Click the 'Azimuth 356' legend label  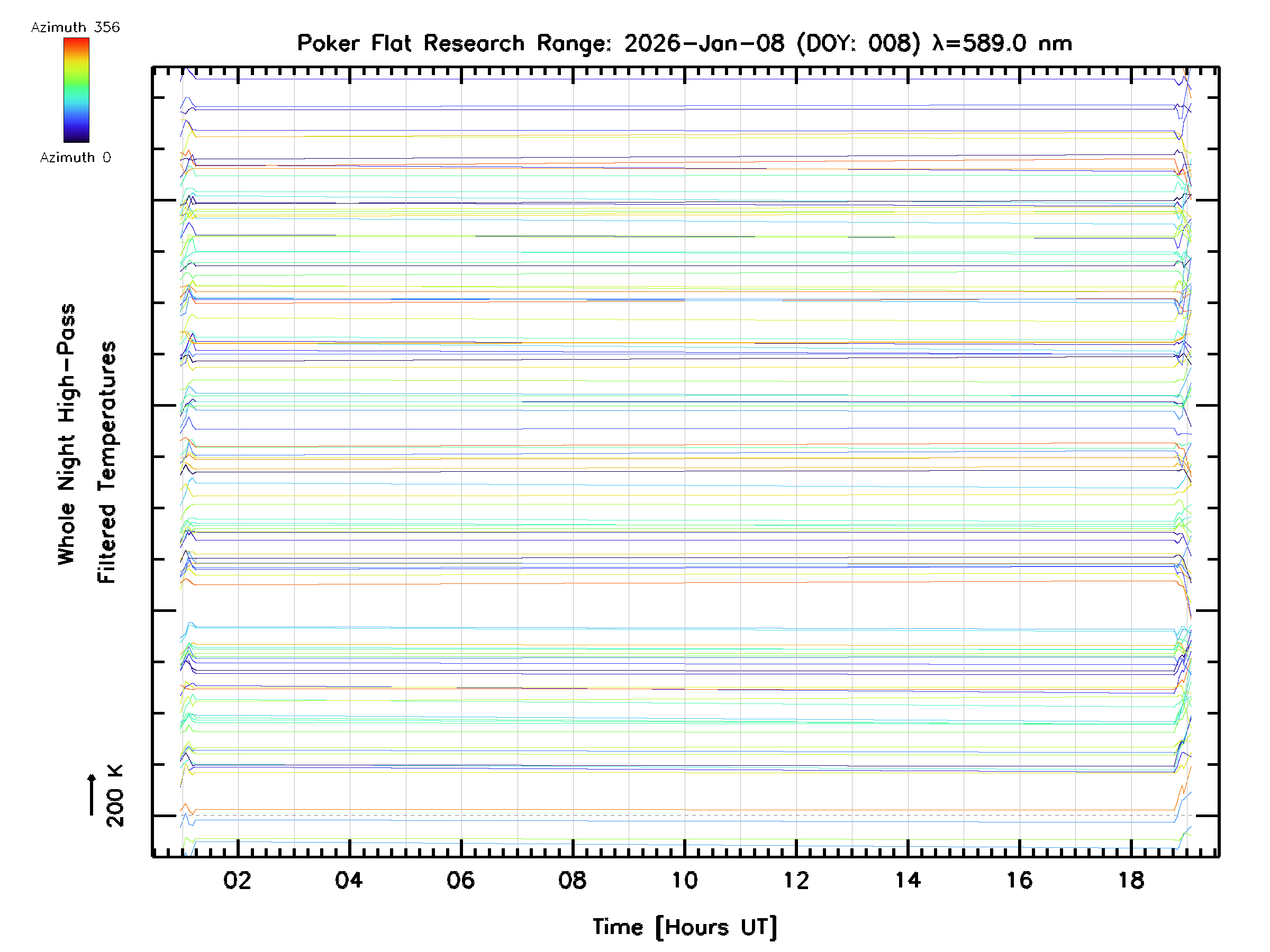click(x=75, y=27)
